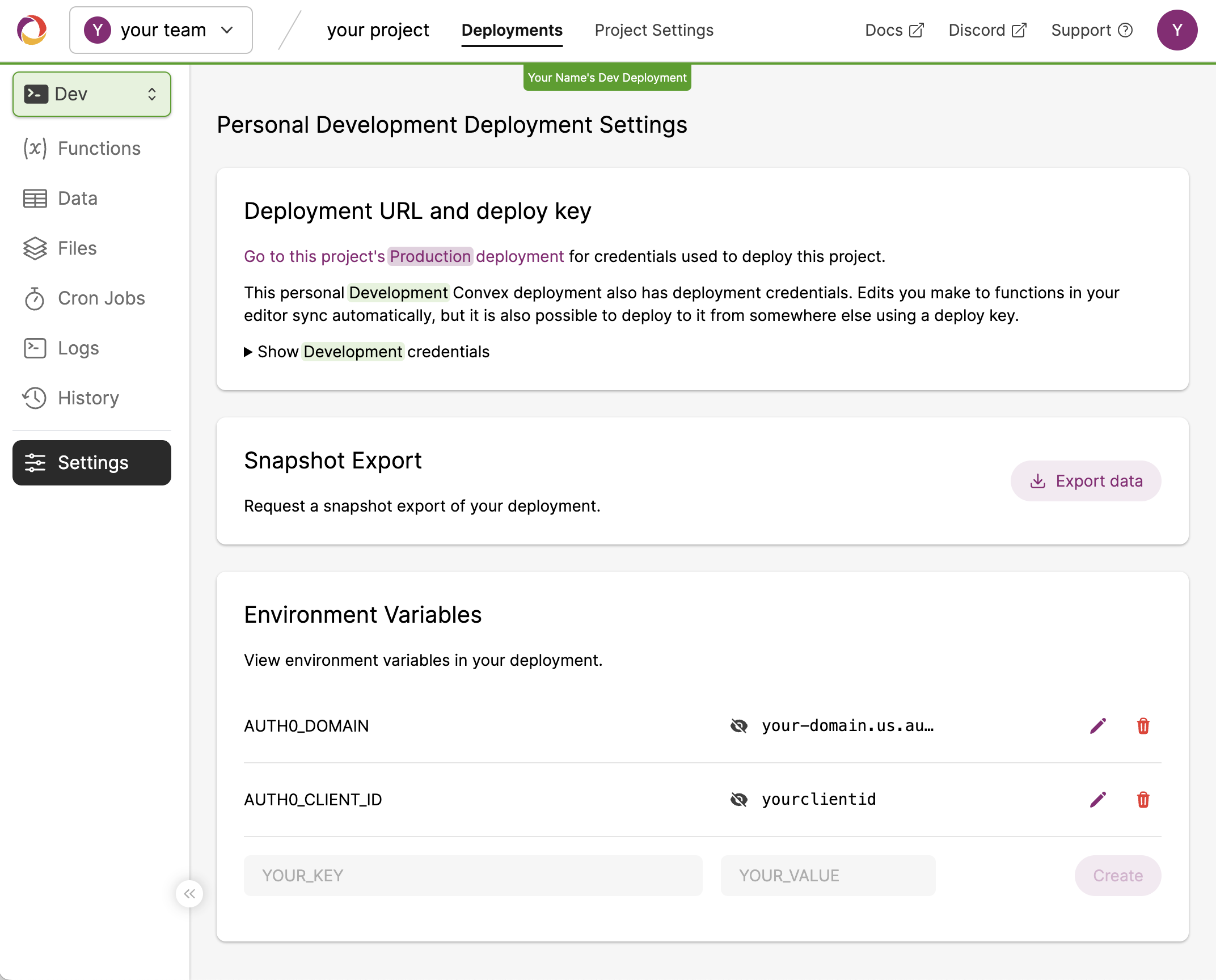Follow the Production deployment link
The image size is (1216, 980).
(404, 256)
